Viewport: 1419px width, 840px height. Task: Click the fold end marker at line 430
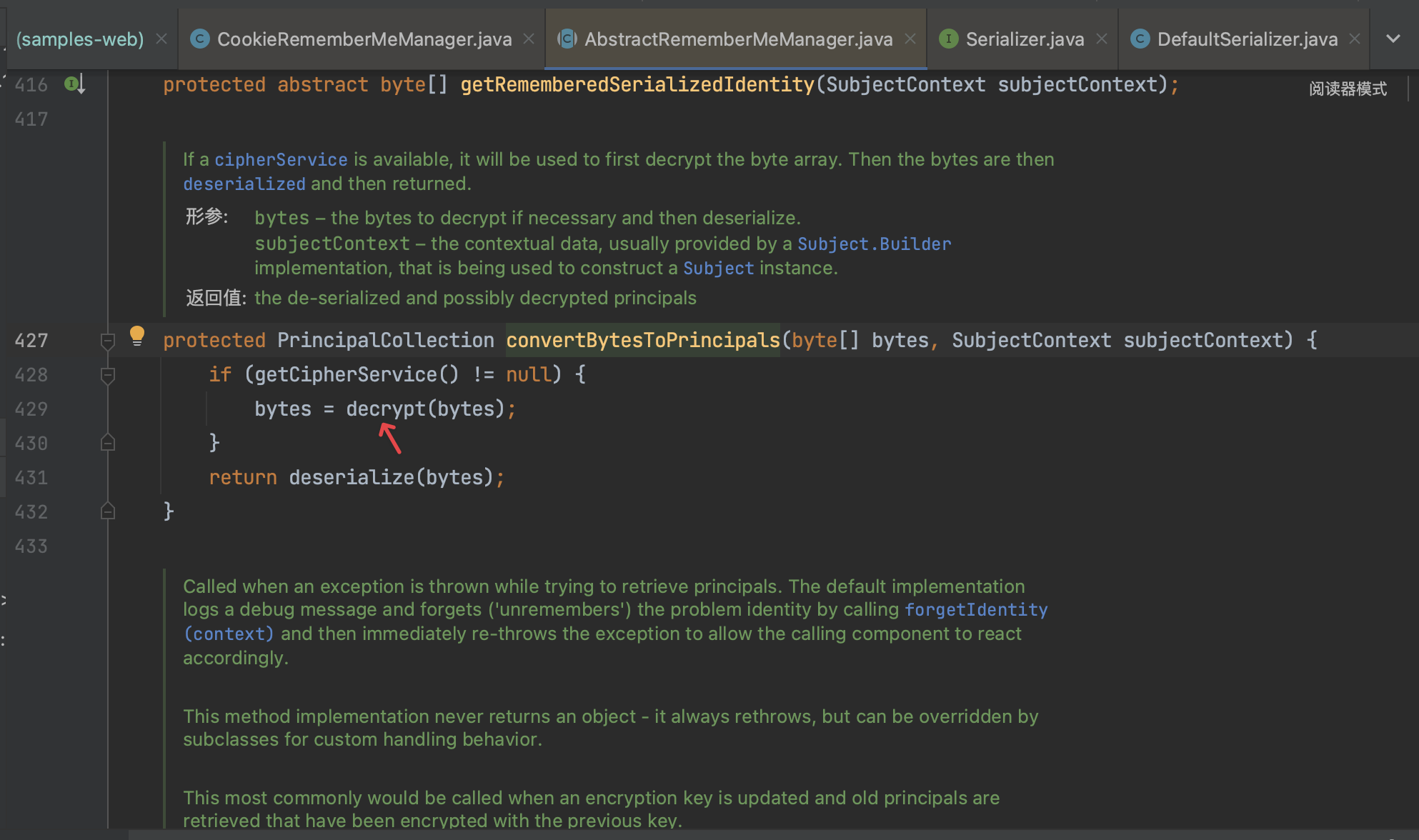[108, 443]
